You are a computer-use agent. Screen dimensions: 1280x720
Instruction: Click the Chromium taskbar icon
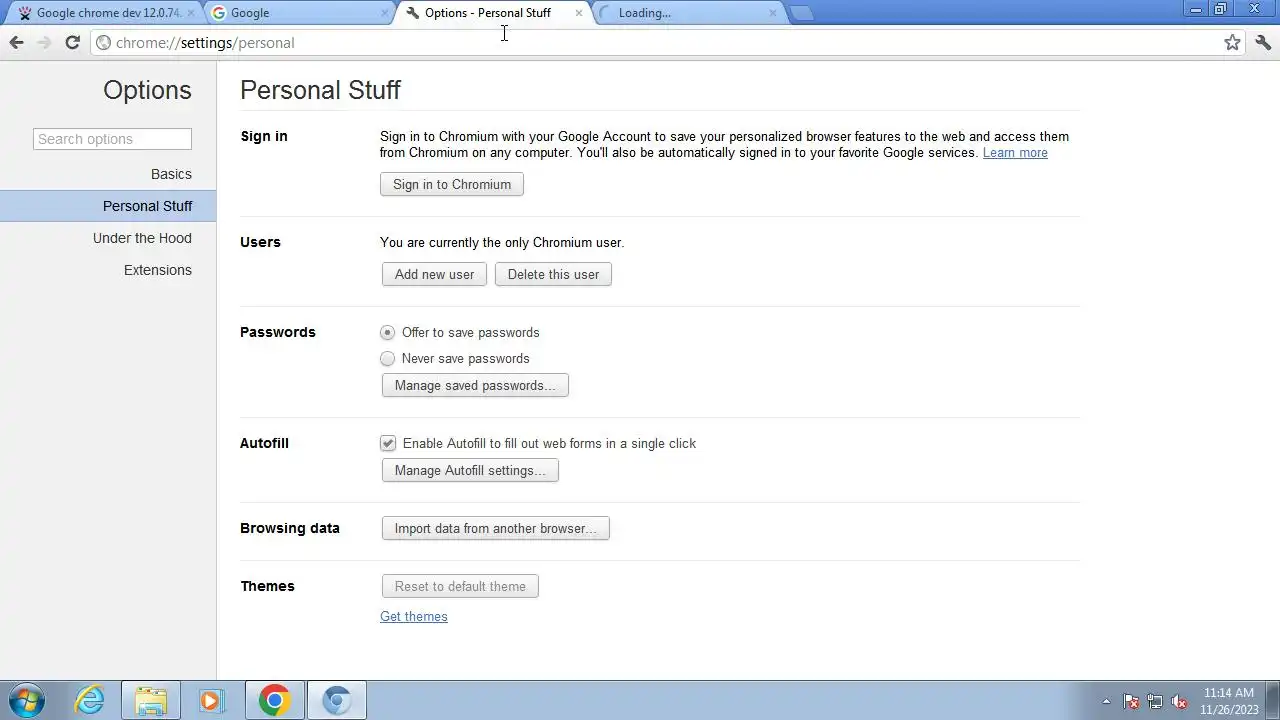[337, 700]
